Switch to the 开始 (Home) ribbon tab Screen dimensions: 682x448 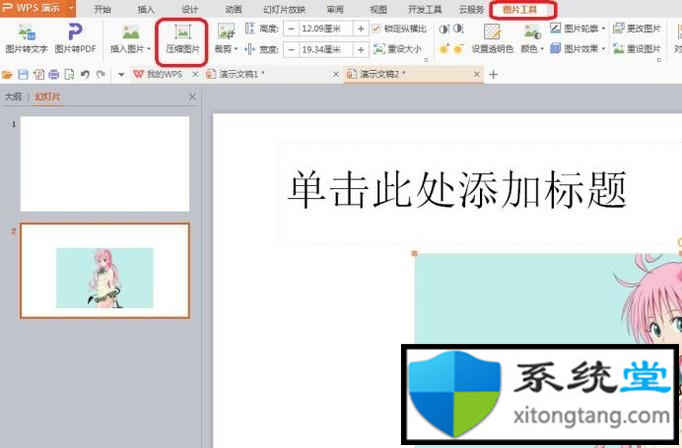[x=102, y=8]
